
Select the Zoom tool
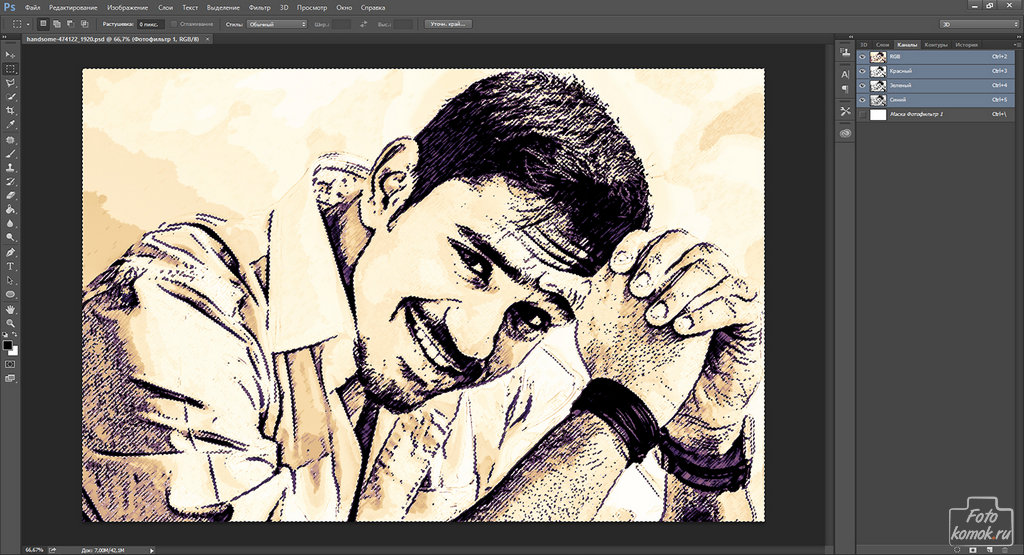coord(10,323)
